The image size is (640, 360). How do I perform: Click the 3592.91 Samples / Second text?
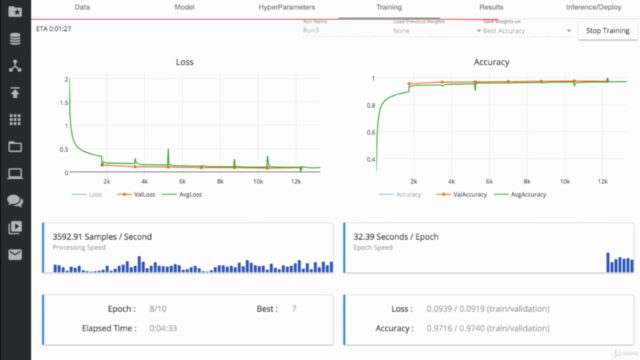102,237
